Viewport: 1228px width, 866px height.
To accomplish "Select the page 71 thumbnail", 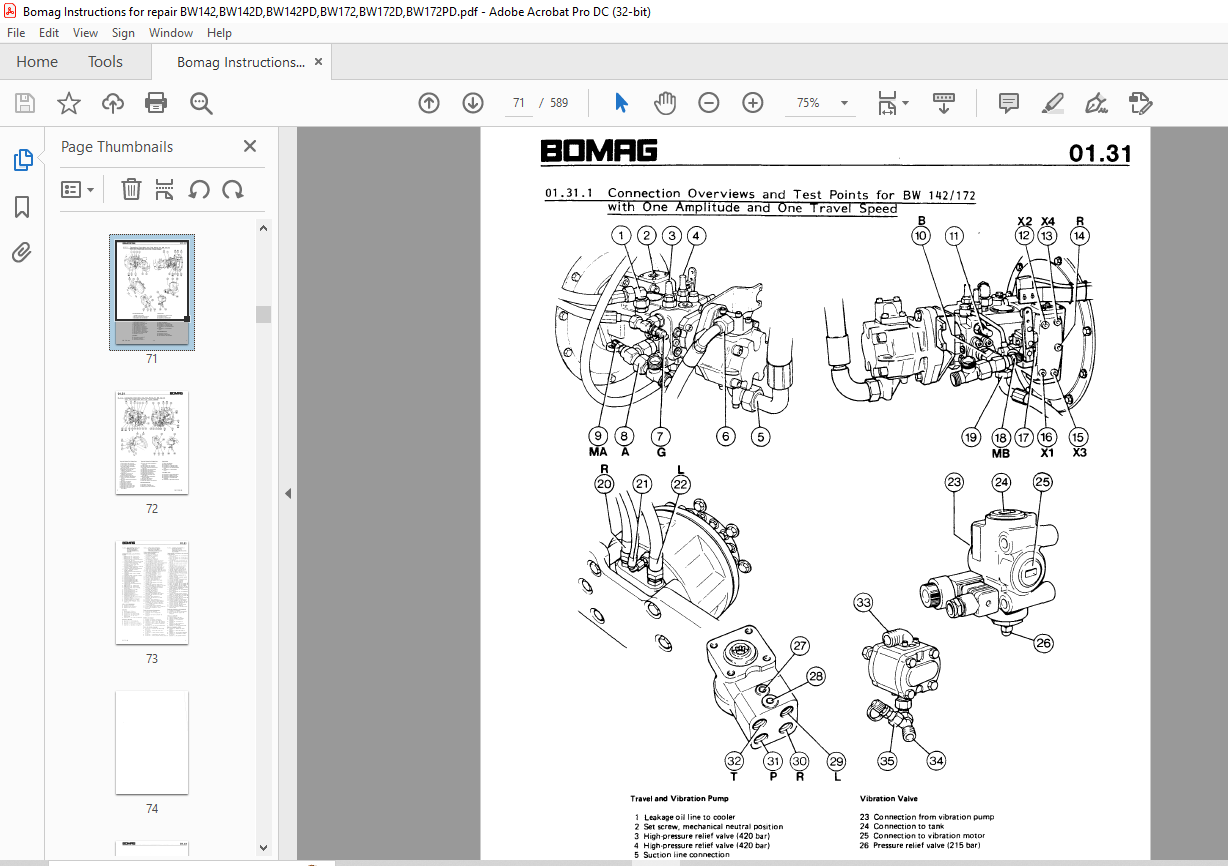I will pos(152,292).
